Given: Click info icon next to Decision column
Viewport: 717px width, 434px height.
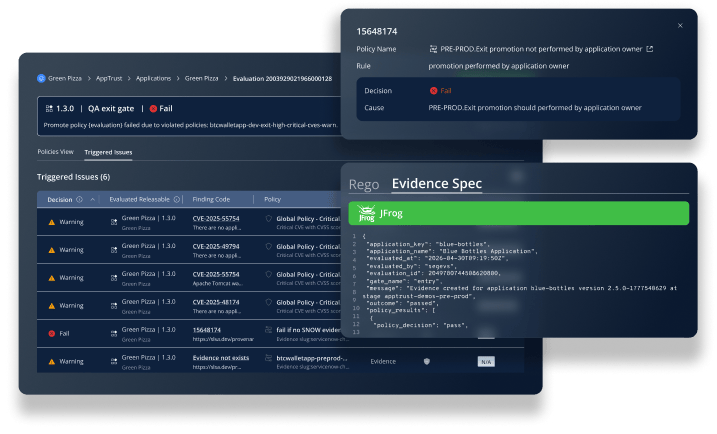Looking at the screenshot, I should pos(79,199).
